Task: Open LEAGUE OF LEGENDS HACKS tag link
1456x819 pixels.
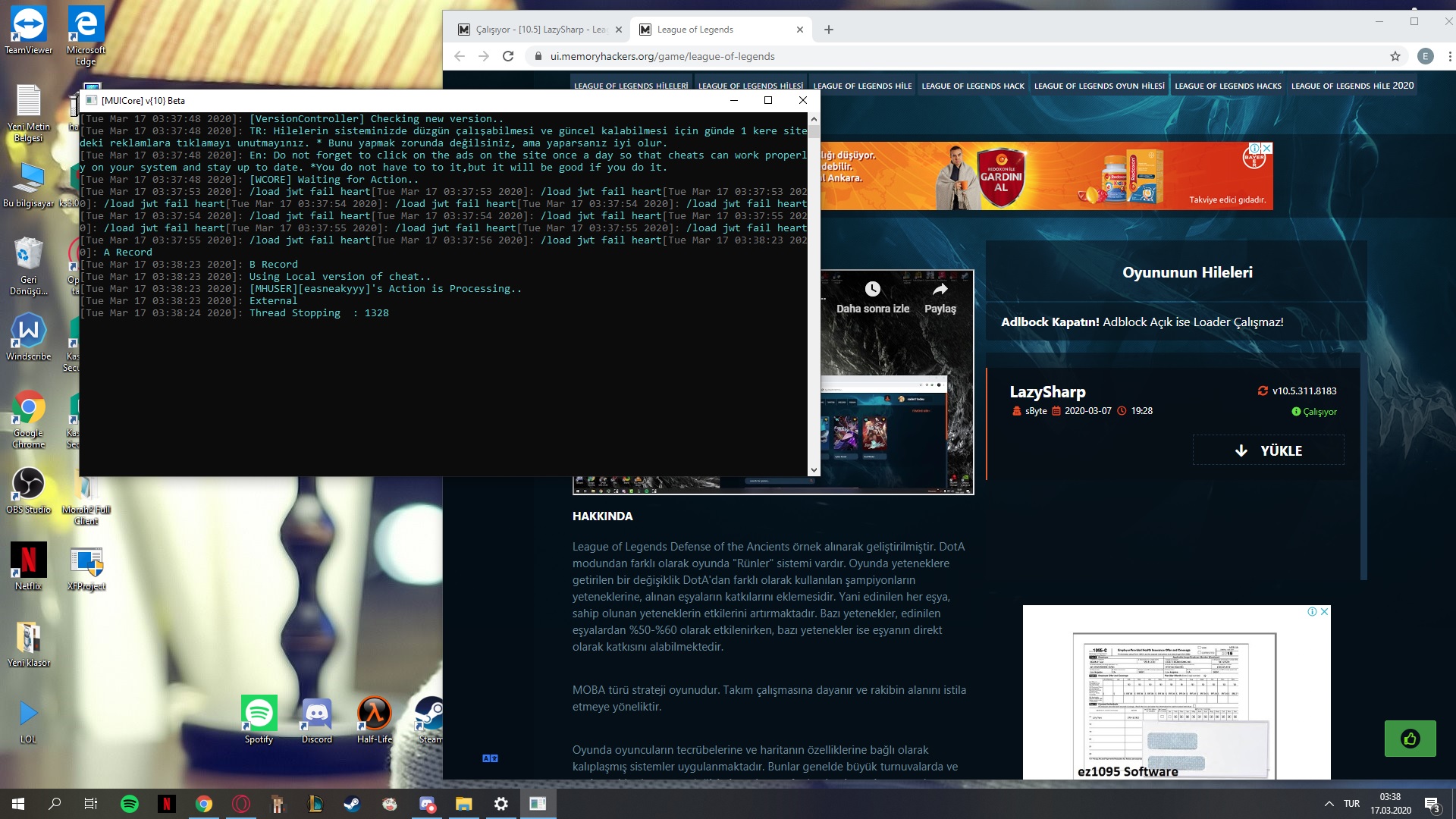Action: pos(1228,86)
